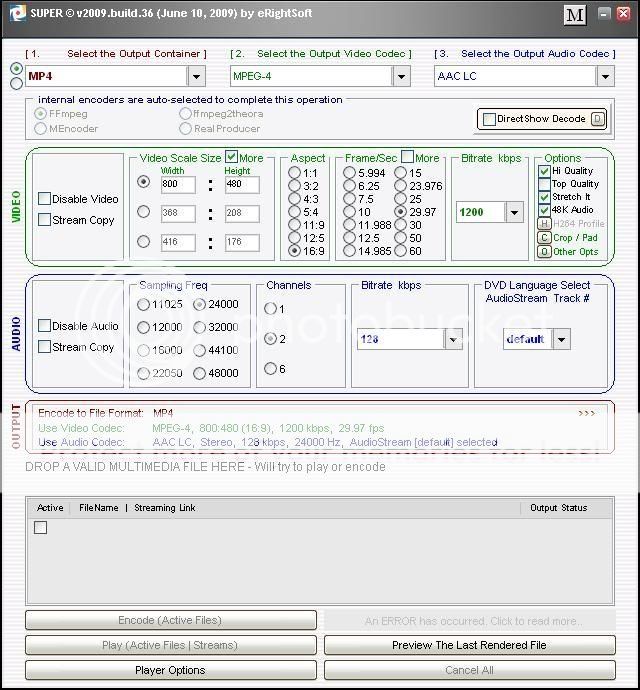Check Disable Audio
Viewport: 640px width, 690px height.
pyautogui.click(x=44, y=326)
